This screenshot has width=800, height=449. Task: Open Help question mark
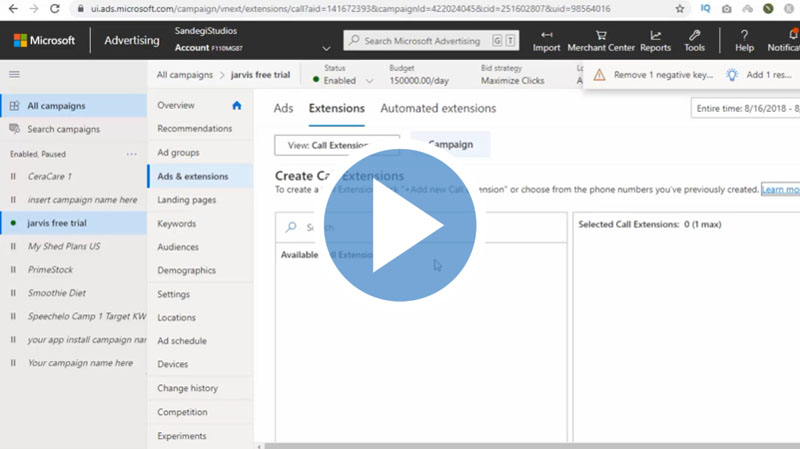pyautogui.click(x=744, y=41)
